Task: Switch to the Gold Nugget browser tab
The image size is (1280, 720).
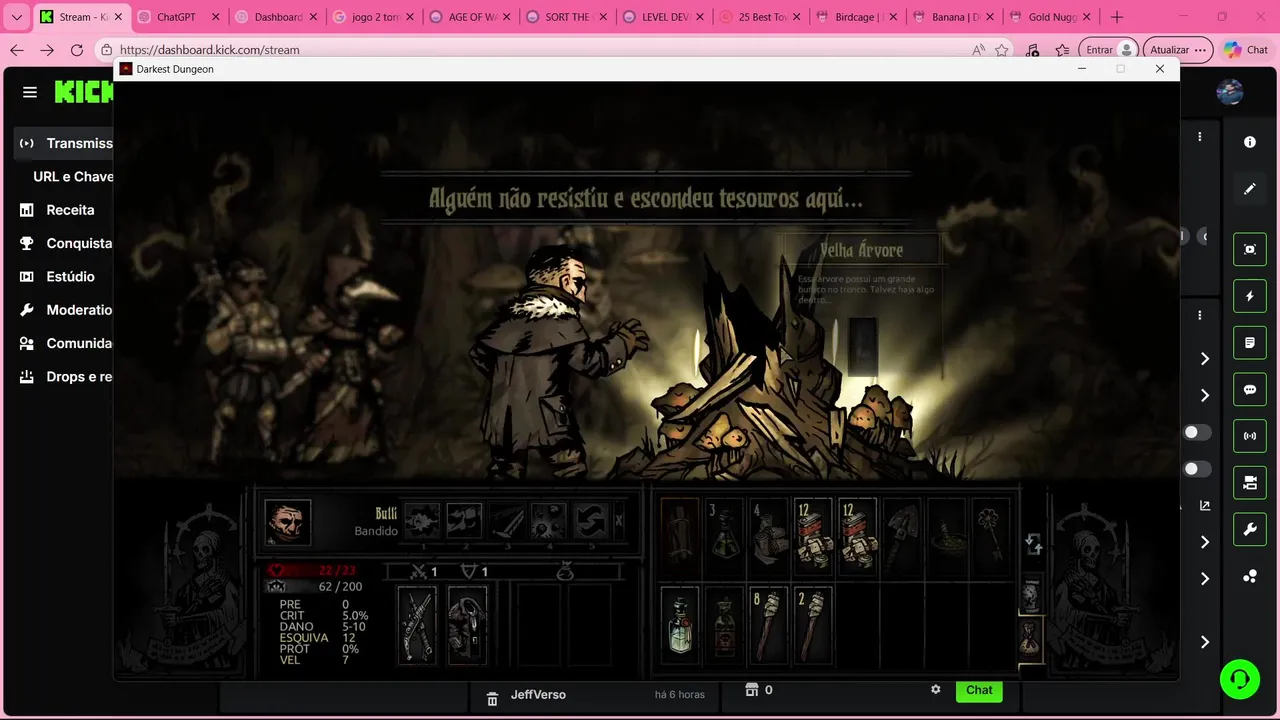Action: point(1053,17)
